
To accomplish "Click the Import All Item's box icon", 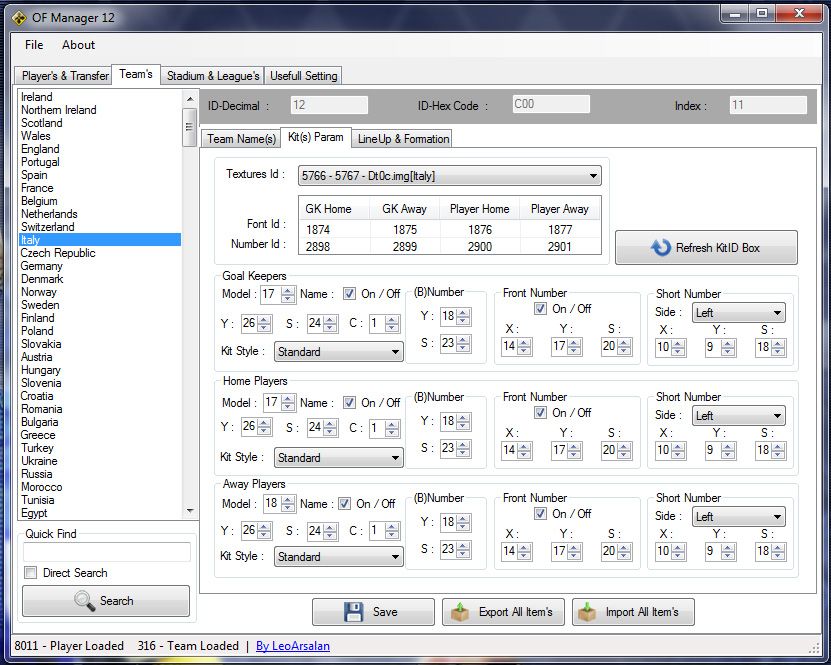I will (588, 612).
